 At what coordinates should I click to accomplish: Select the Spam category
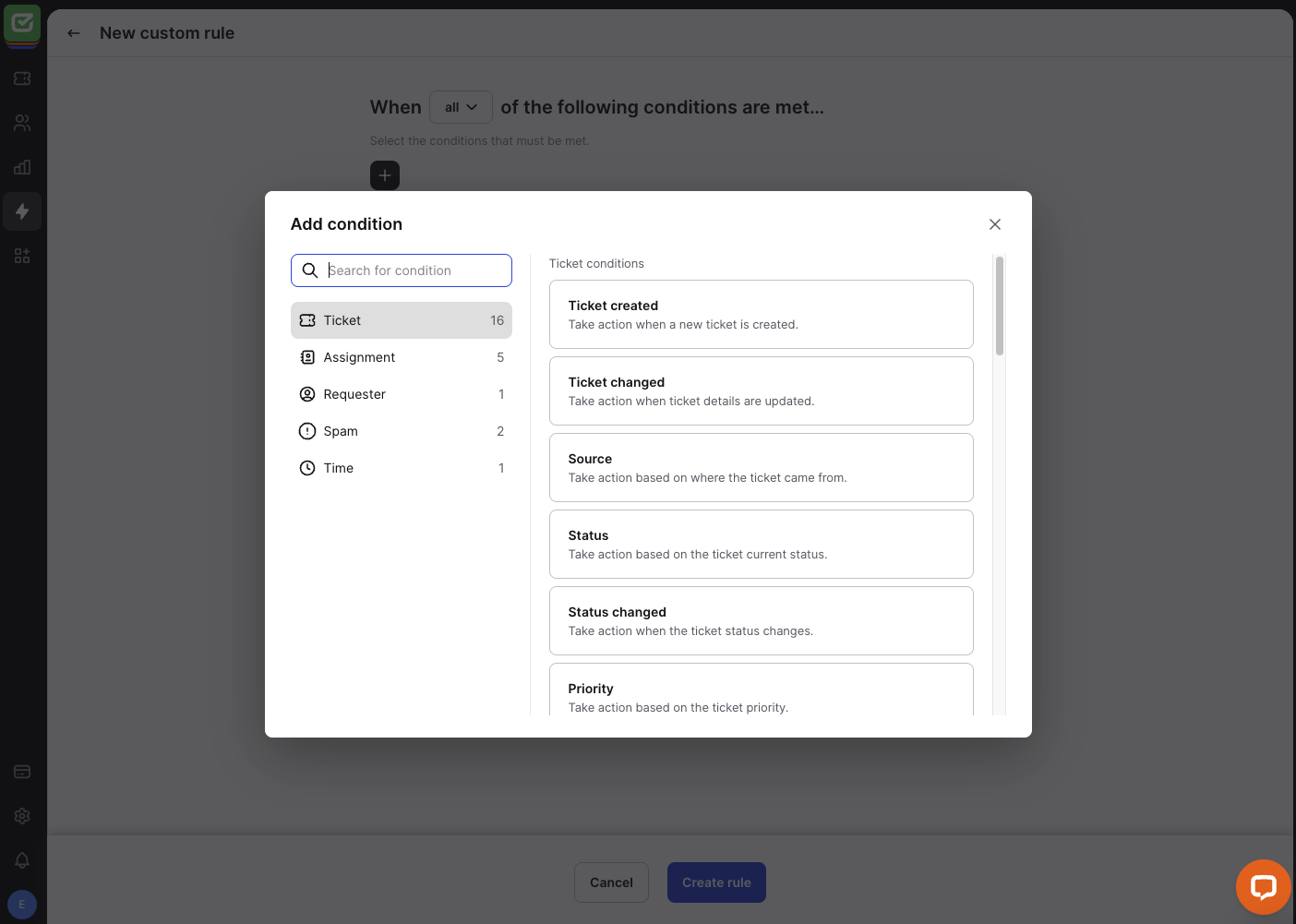click(402, 431)
